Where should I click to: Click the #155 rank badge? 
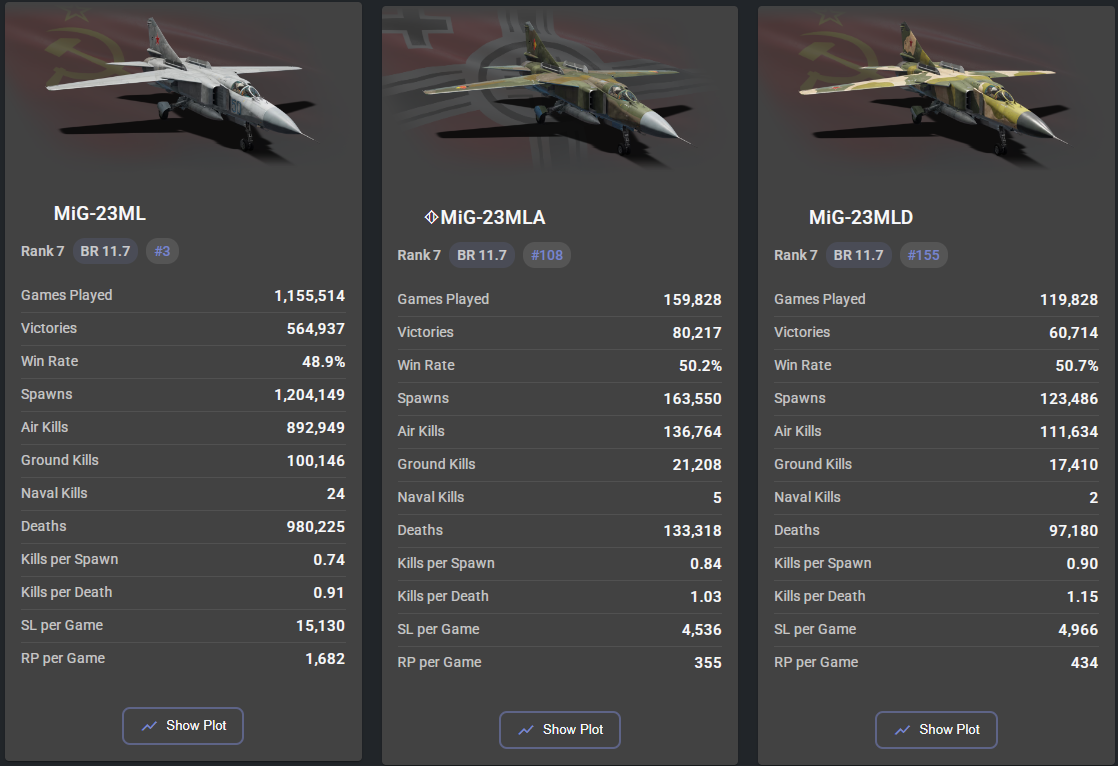pyautogui.click(x=923, y=255)
